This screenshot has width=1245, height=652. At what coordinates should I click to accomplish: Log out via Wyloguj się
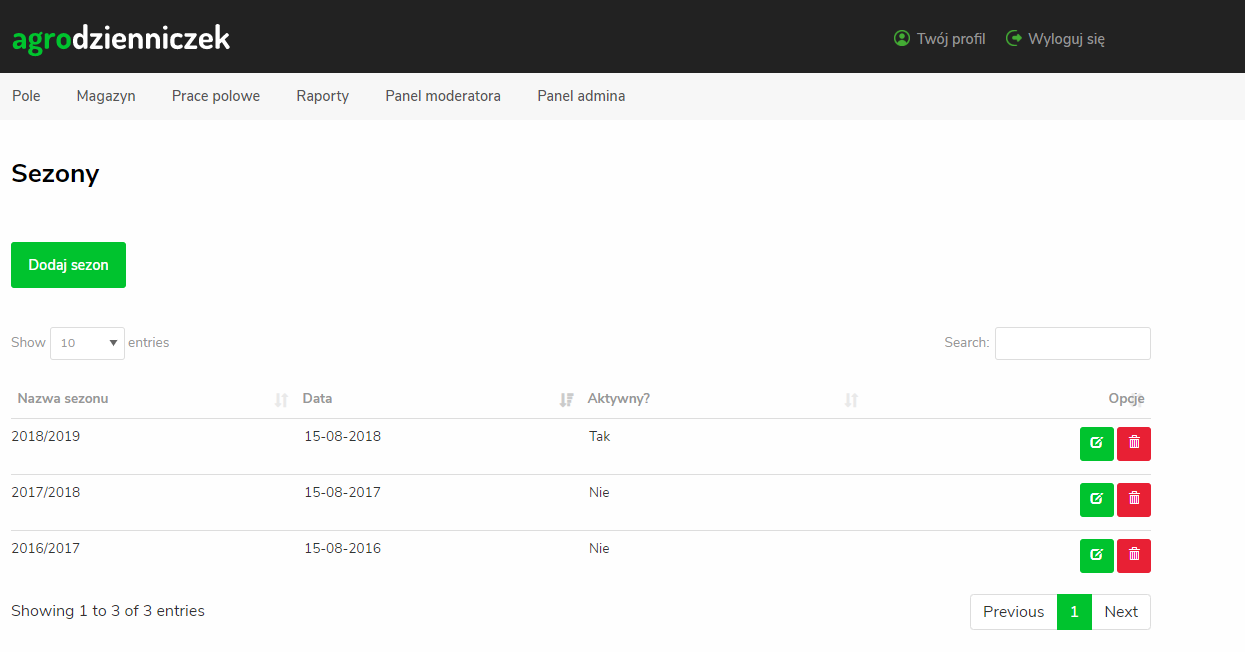(x=1056, y=39)
